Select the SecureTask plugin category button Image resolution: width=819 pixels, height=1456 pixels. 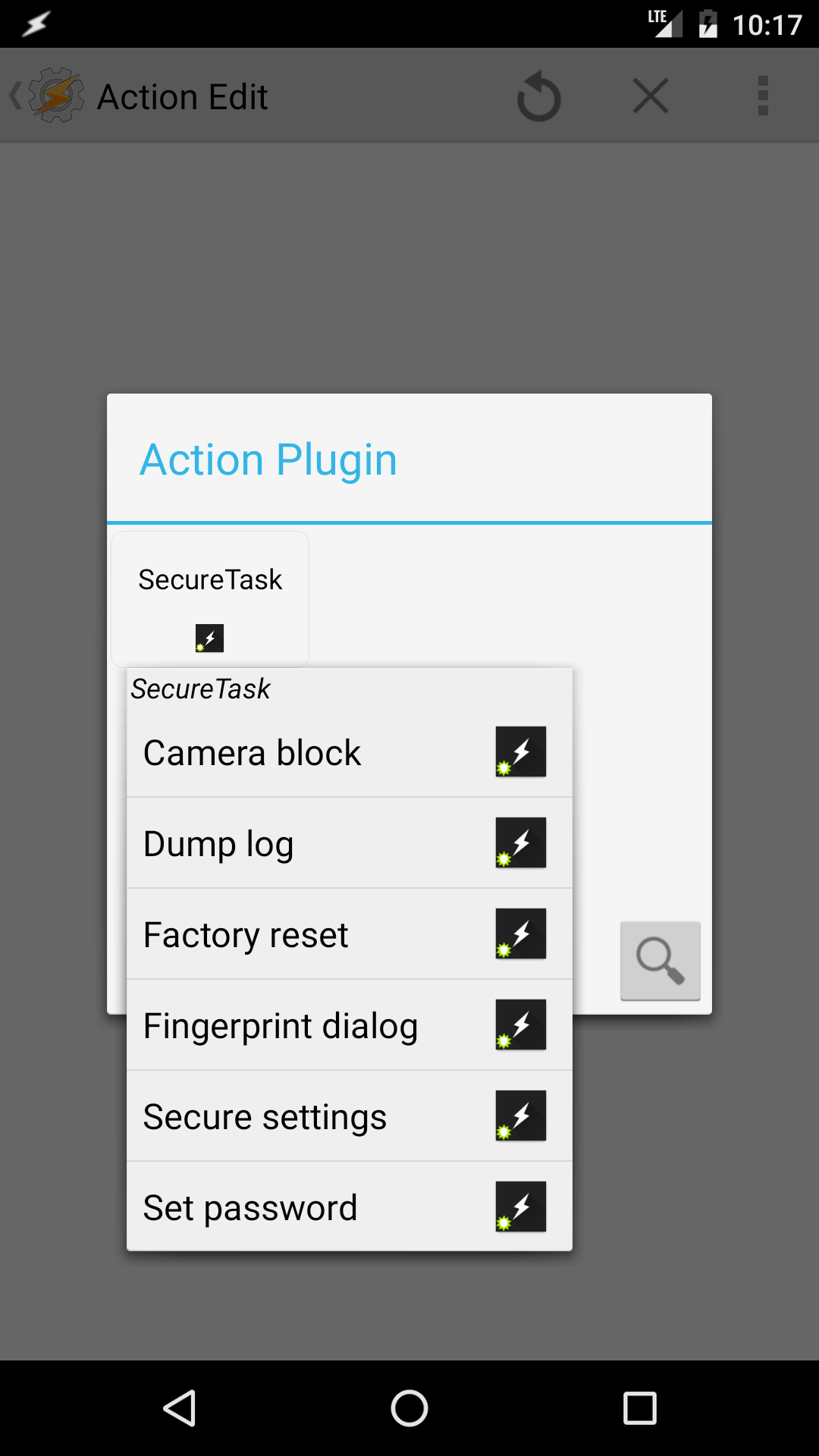(x=210, y=599)
